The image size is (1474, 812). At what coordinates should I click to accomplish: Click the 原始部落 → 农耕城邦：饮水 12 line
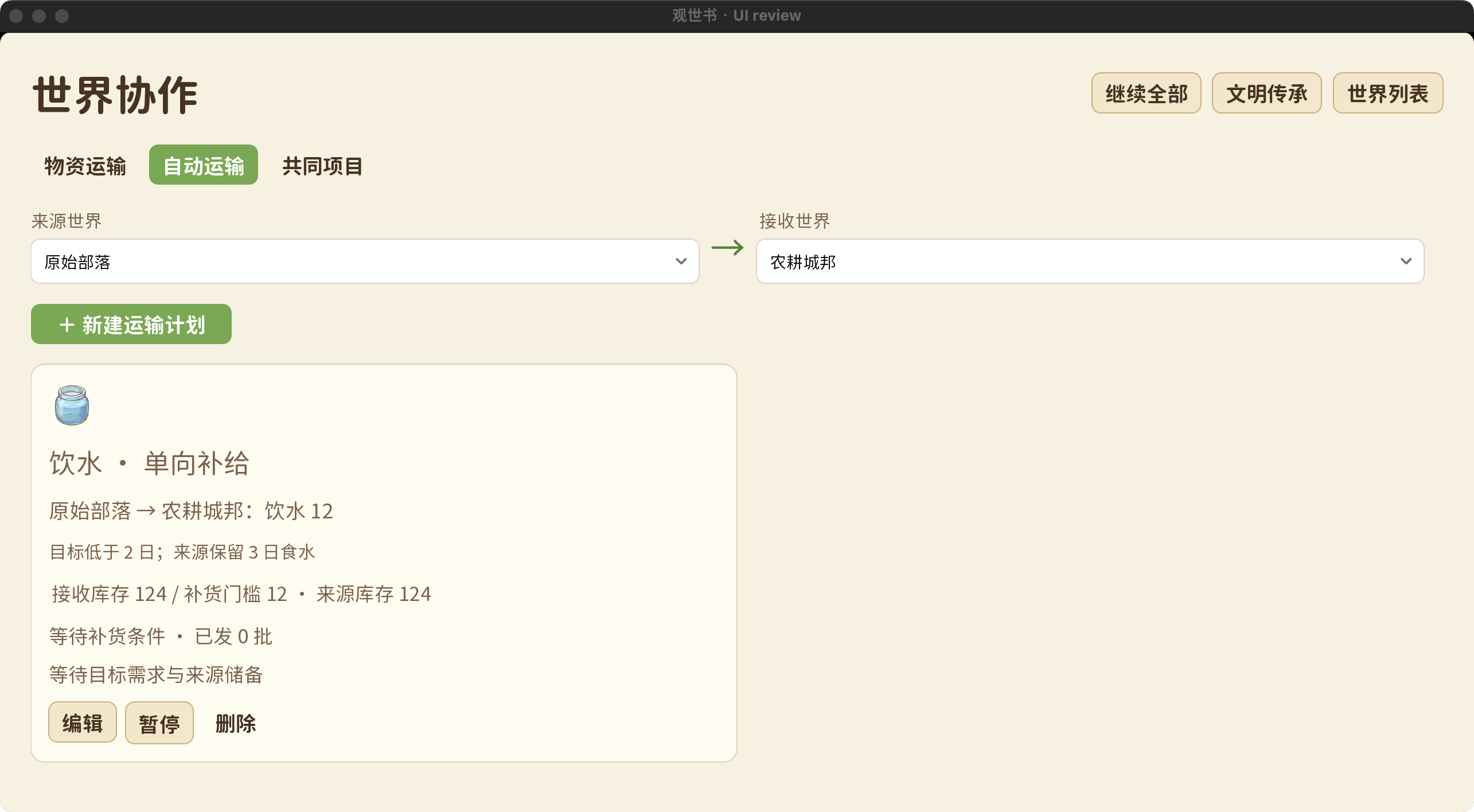point(191,511)
